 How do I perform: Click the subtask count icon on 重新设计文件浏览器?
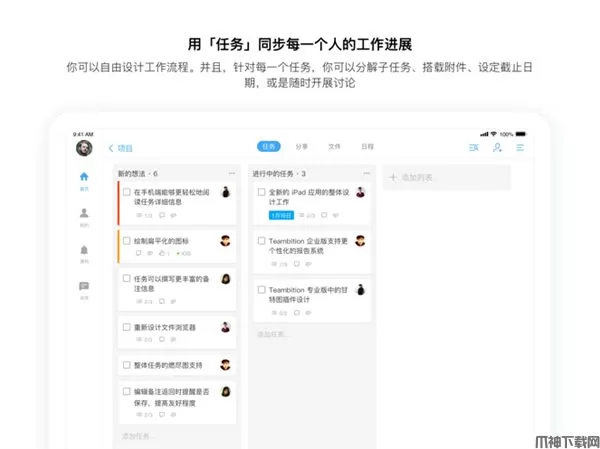pyautogui.click(x=144, y=340)
